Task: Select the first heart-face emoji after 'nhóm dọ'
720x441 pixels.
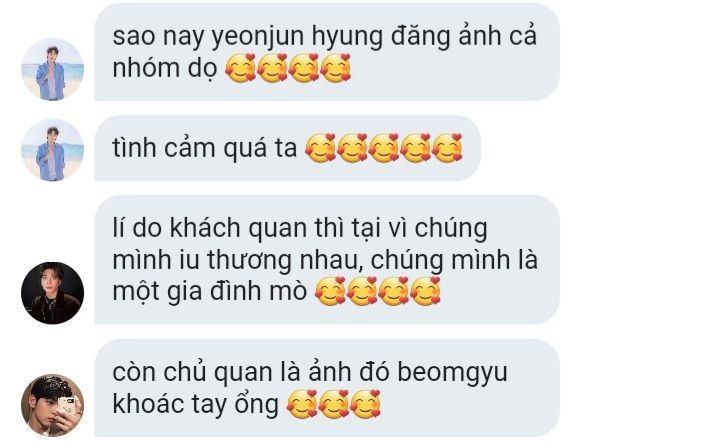Action: click(240, 68)
